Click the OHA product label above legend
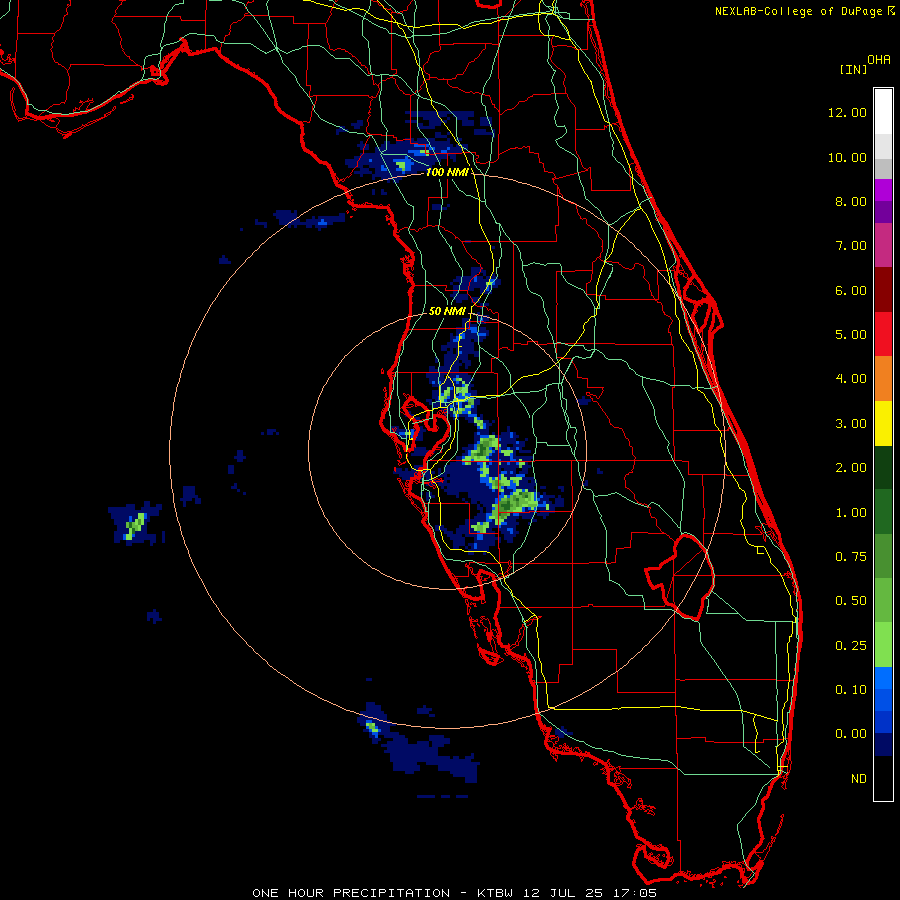900x900 pixels. [879, 60]
